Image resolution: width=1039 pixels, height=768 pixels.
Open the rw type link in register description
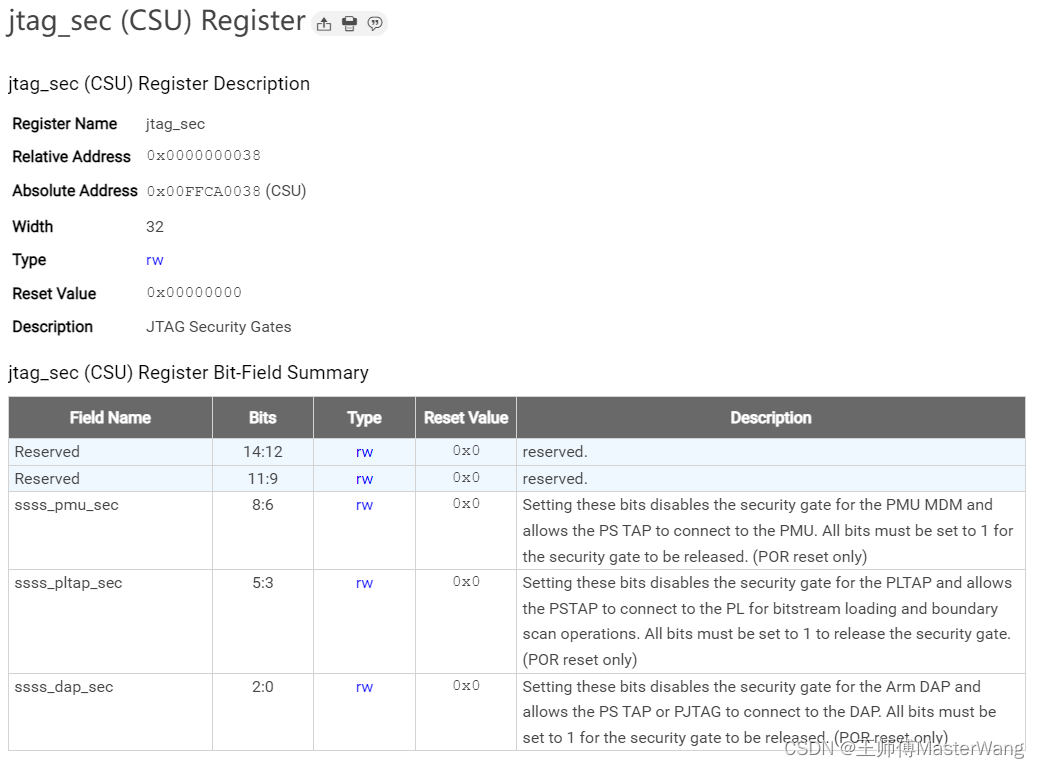[x=154, y=259]
